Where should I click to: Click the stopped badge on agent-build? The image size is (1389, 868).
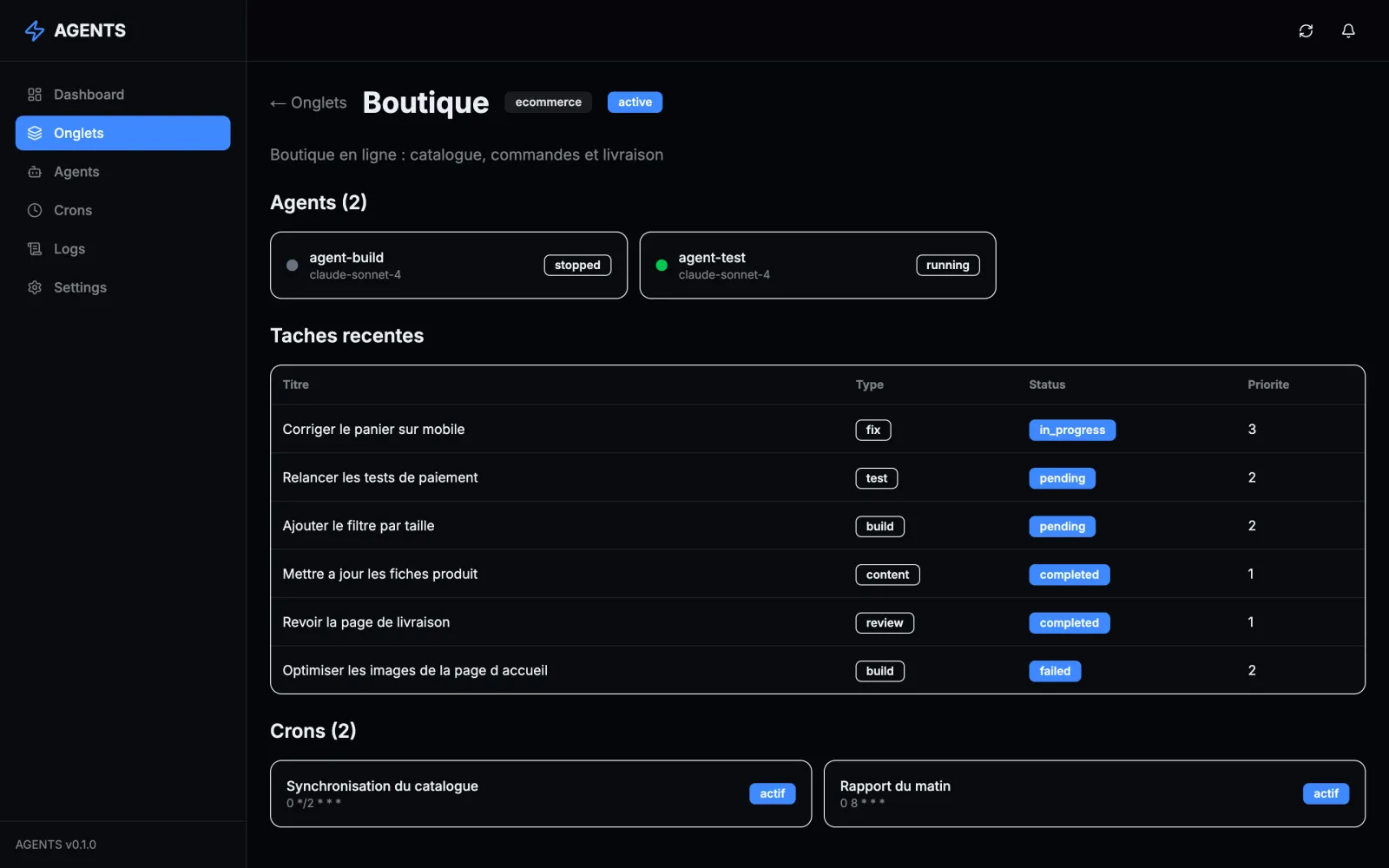point(577,266)
